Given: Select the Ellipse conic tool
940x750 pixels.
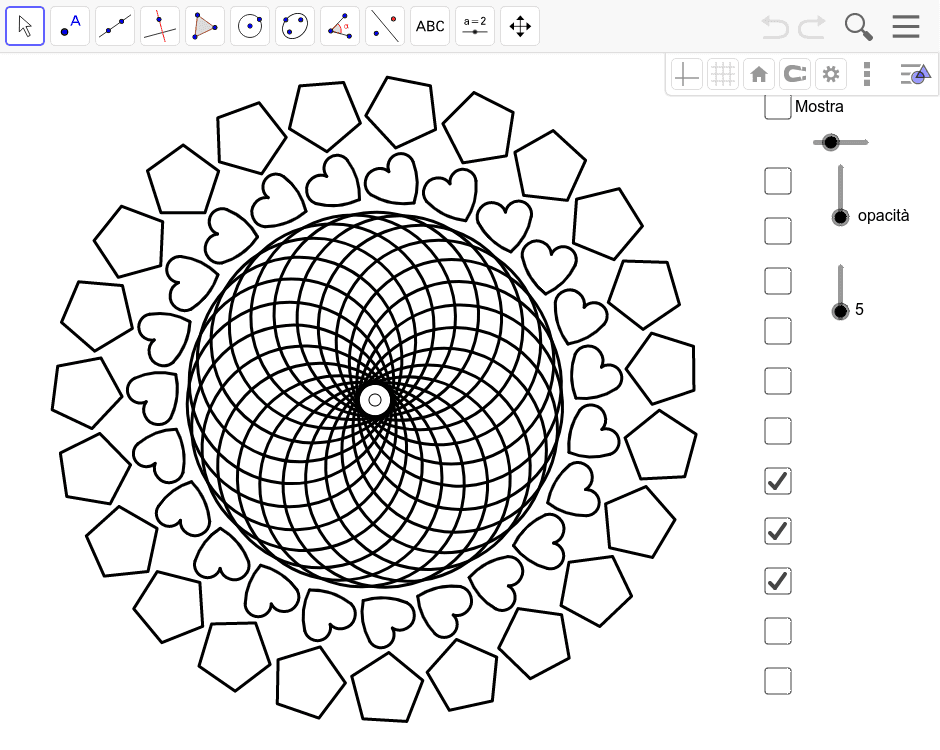Looking at the screenshot, I should tap(295, 26).
